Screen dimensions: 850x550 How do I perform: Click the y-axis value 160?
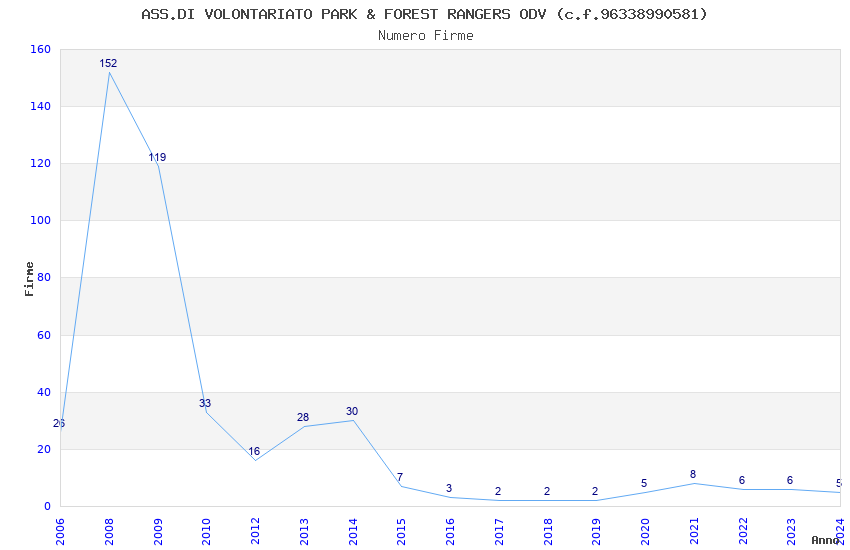point(41,49)
